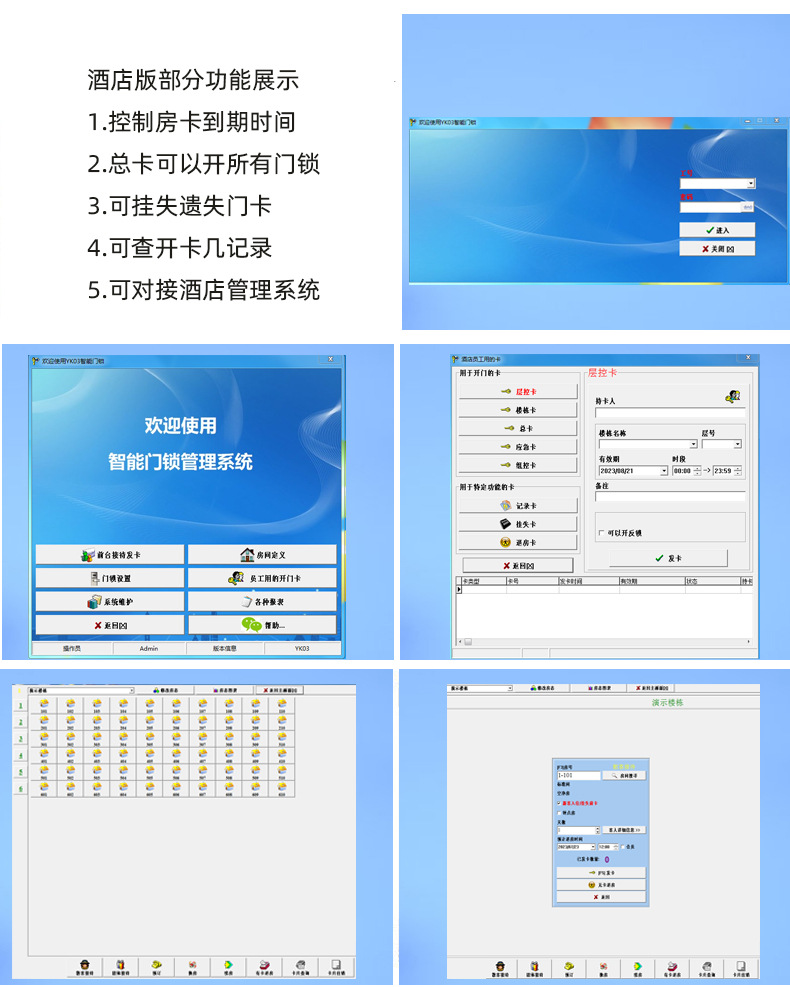The width and height of the screenshot is (790, 987).
Task: Select 退房卡 checkout card option
Action: 518,542
